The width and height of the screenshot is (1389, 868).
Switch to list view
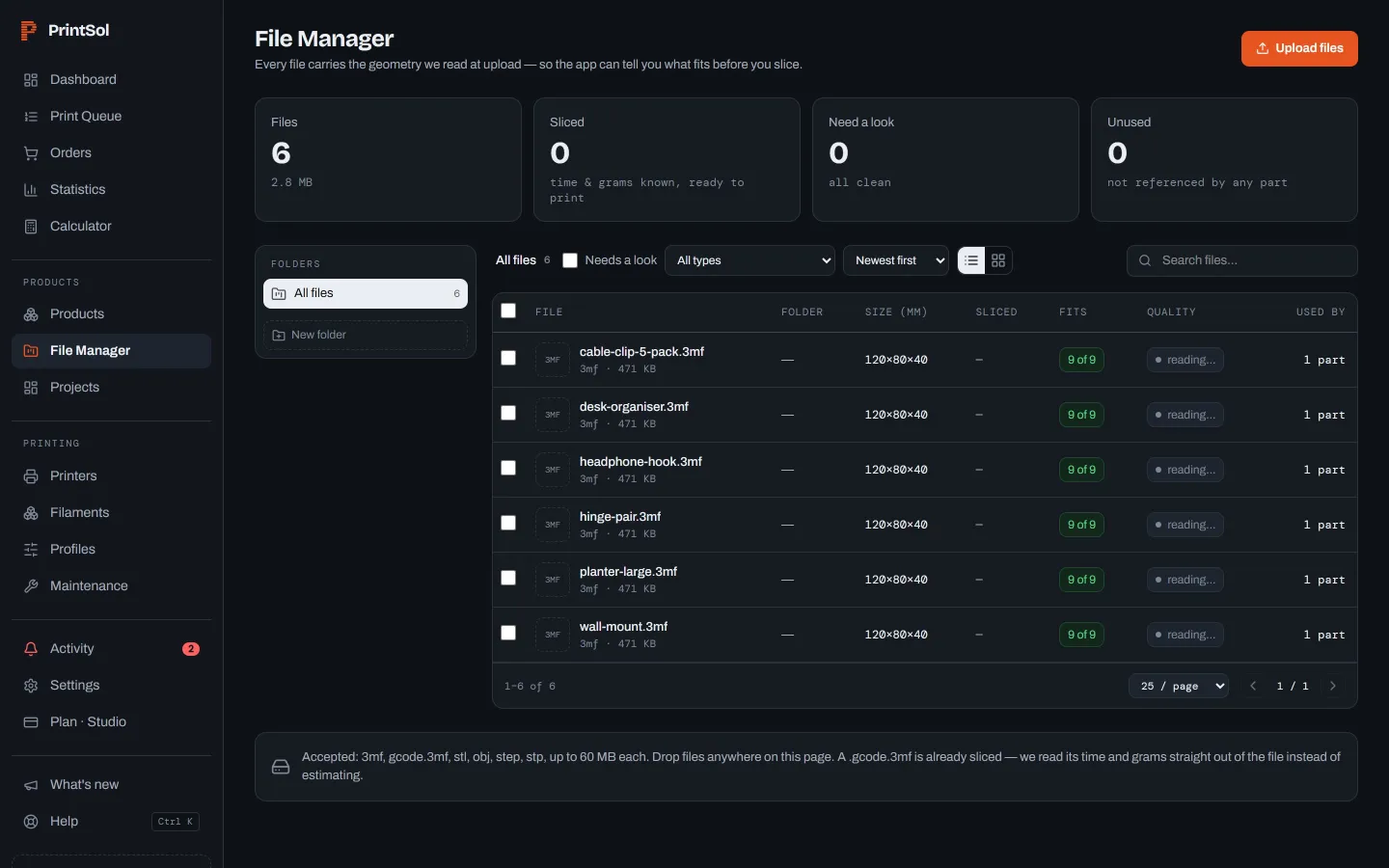pos(971,260)
